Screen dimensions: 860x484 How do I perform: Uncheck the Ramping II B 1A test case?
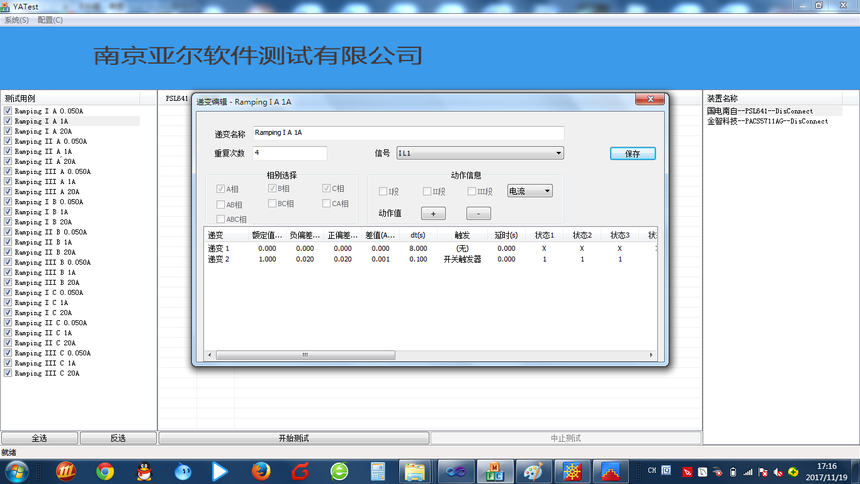tap(8, 242)
